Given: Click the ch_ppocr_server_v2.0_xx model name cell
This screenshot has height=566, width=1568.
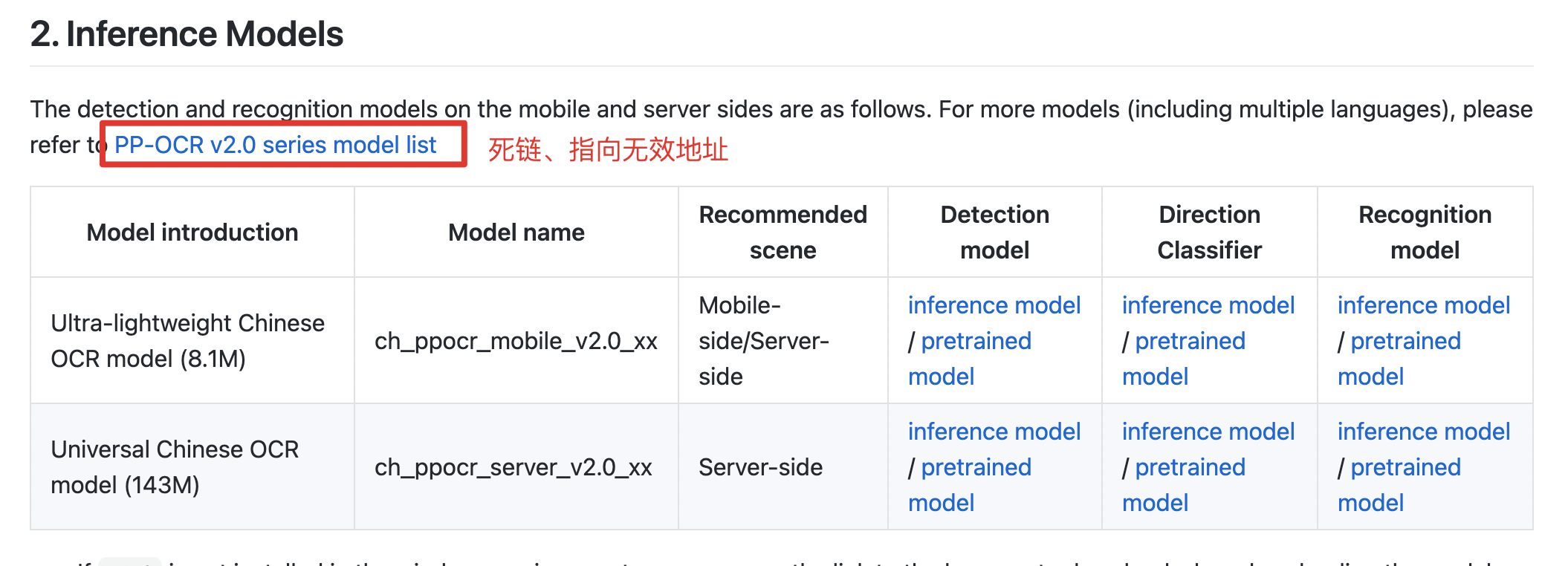Looking at the screenshot, I should tap(513, 467).
